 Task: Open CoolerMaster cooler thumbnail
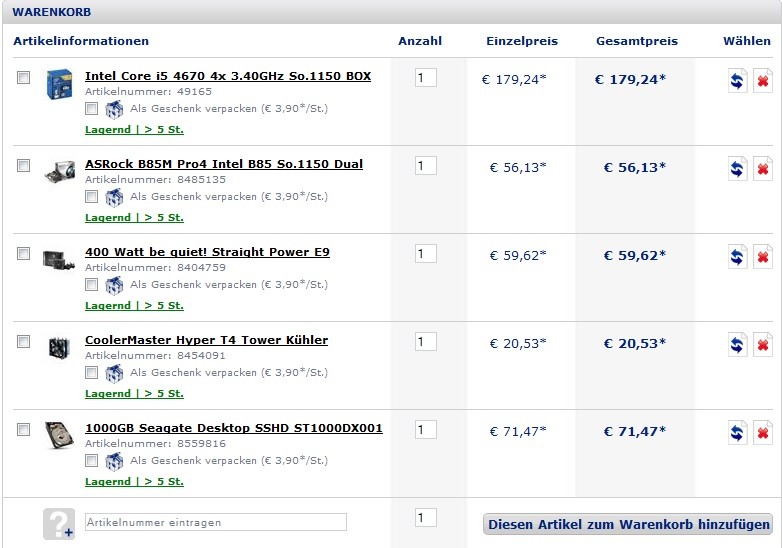(x=59, y=348)
